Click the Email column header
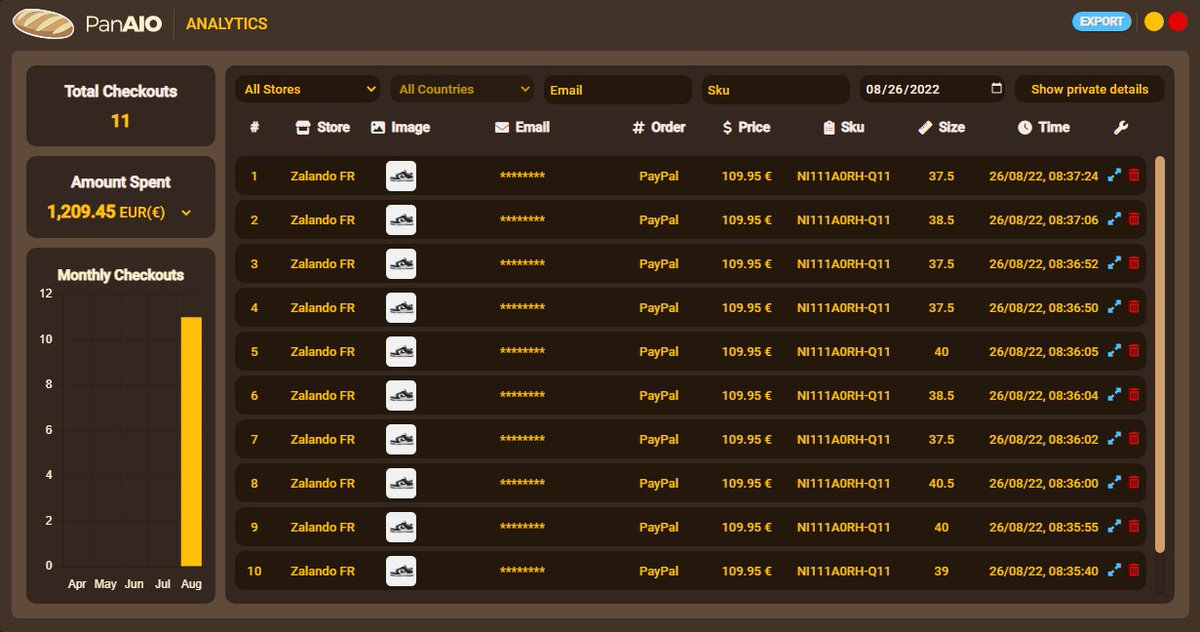1200x632 pixels. tap(522, 127)
